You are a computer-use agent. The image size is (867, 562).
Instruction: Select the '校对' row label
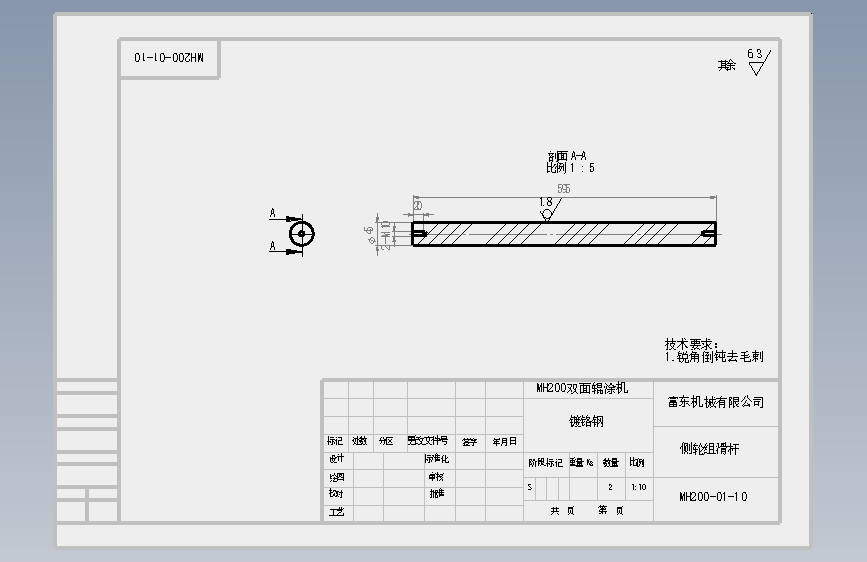point(336,493)
